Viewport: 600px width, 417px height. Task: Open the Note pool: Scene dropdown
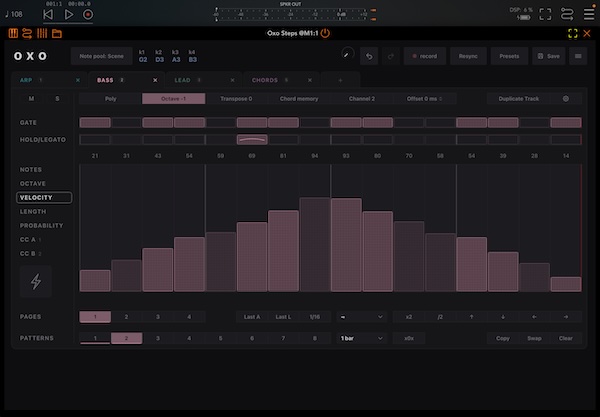coord(101,56)
